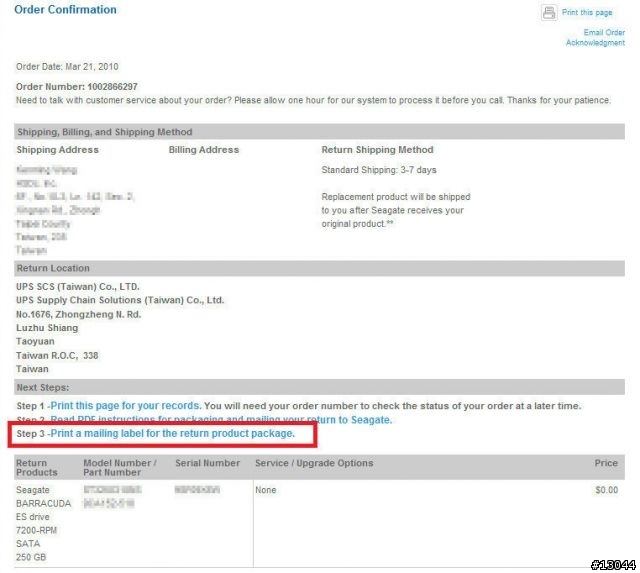Click Model Number / Part Number header

[120, 468]
